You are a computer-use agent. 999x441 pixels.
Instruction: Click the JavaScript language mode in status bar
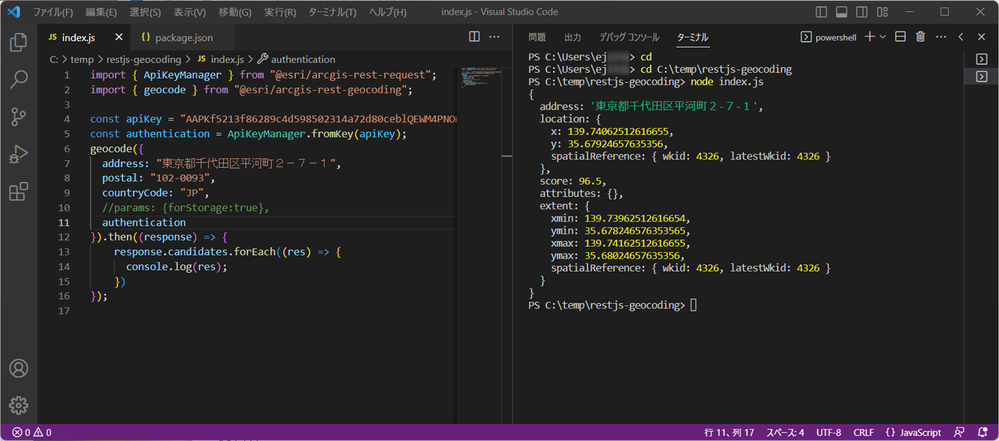click(914, 433)
